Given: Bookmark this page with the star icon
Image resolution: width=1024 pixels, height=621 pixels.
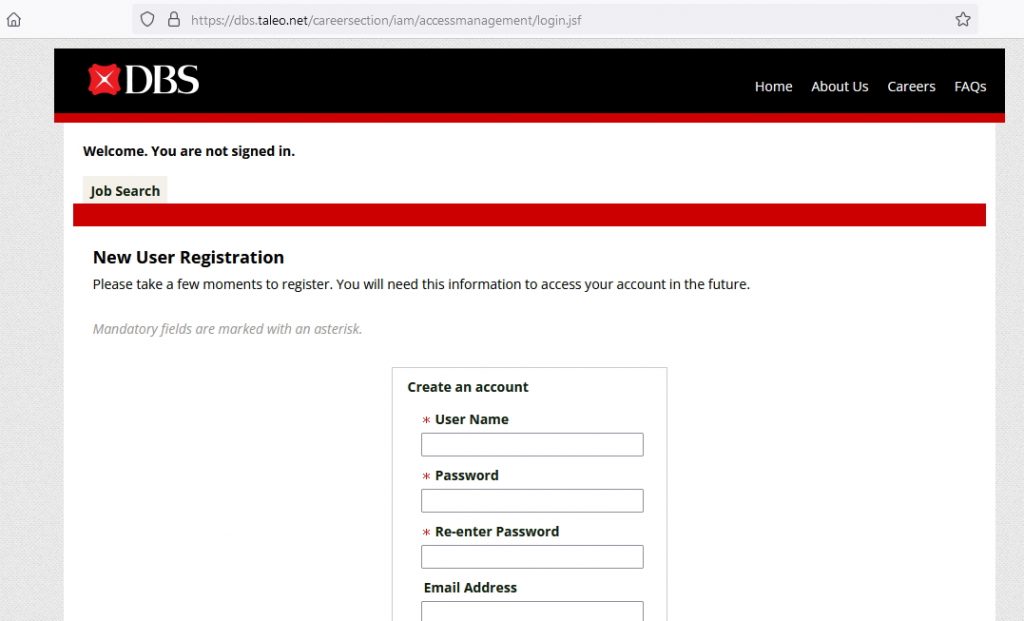Looking at the screenshot, I should (962, 19).
